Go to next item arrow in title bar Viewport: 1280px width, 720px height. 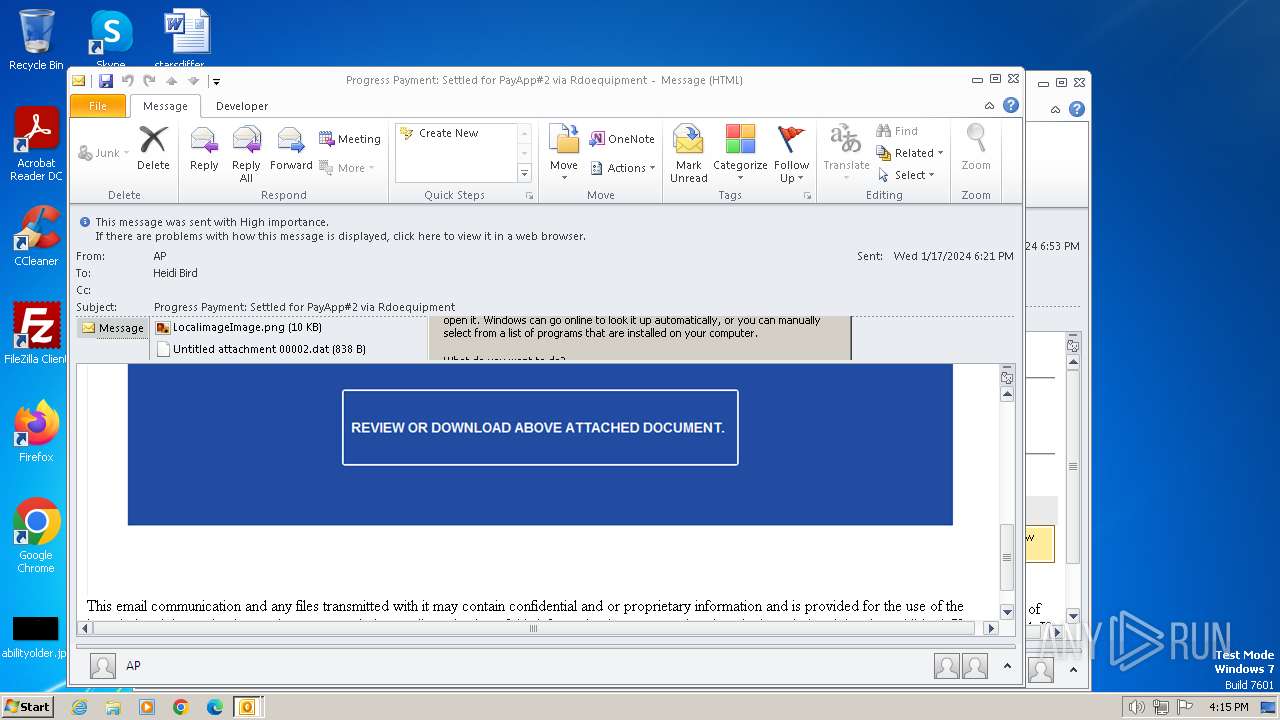193,81
